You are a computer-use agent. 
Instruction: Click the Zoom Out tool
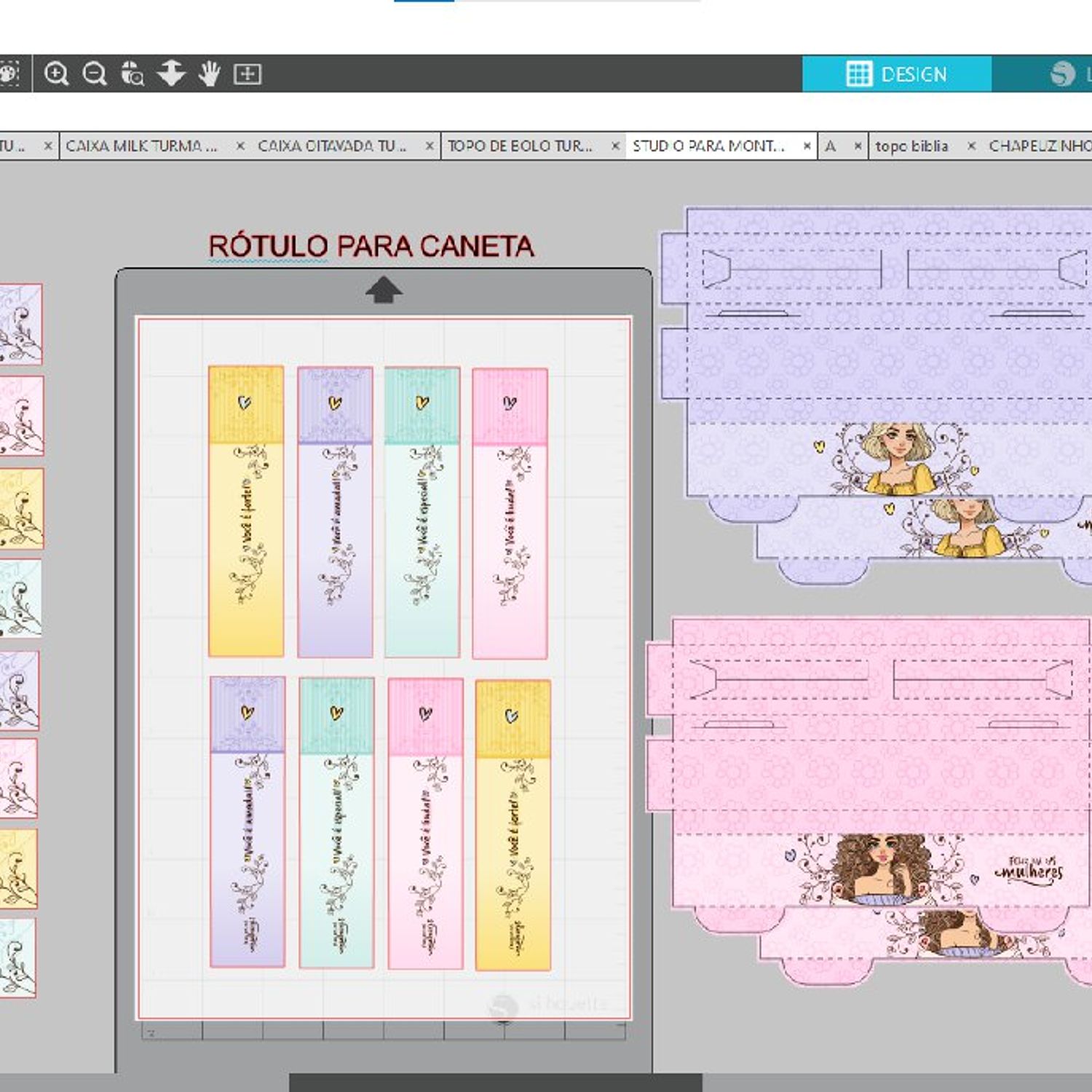pos(95,74)
